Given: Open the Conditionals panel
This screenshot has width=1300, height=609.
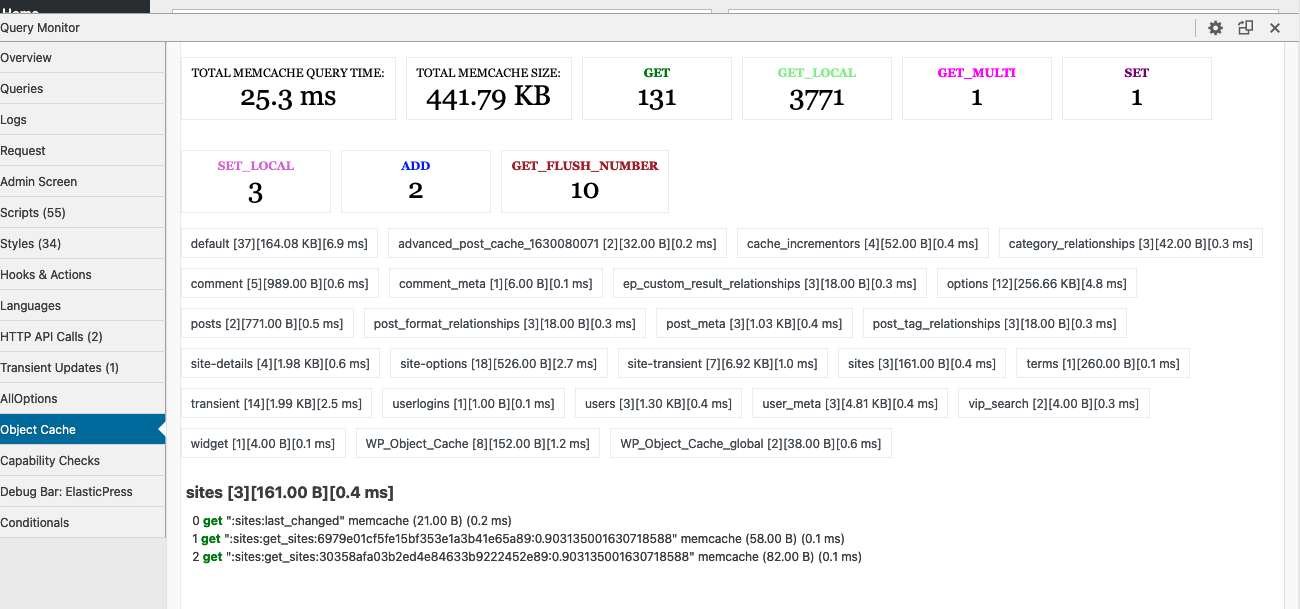Looking at the screenshot, I should (82, 523).
